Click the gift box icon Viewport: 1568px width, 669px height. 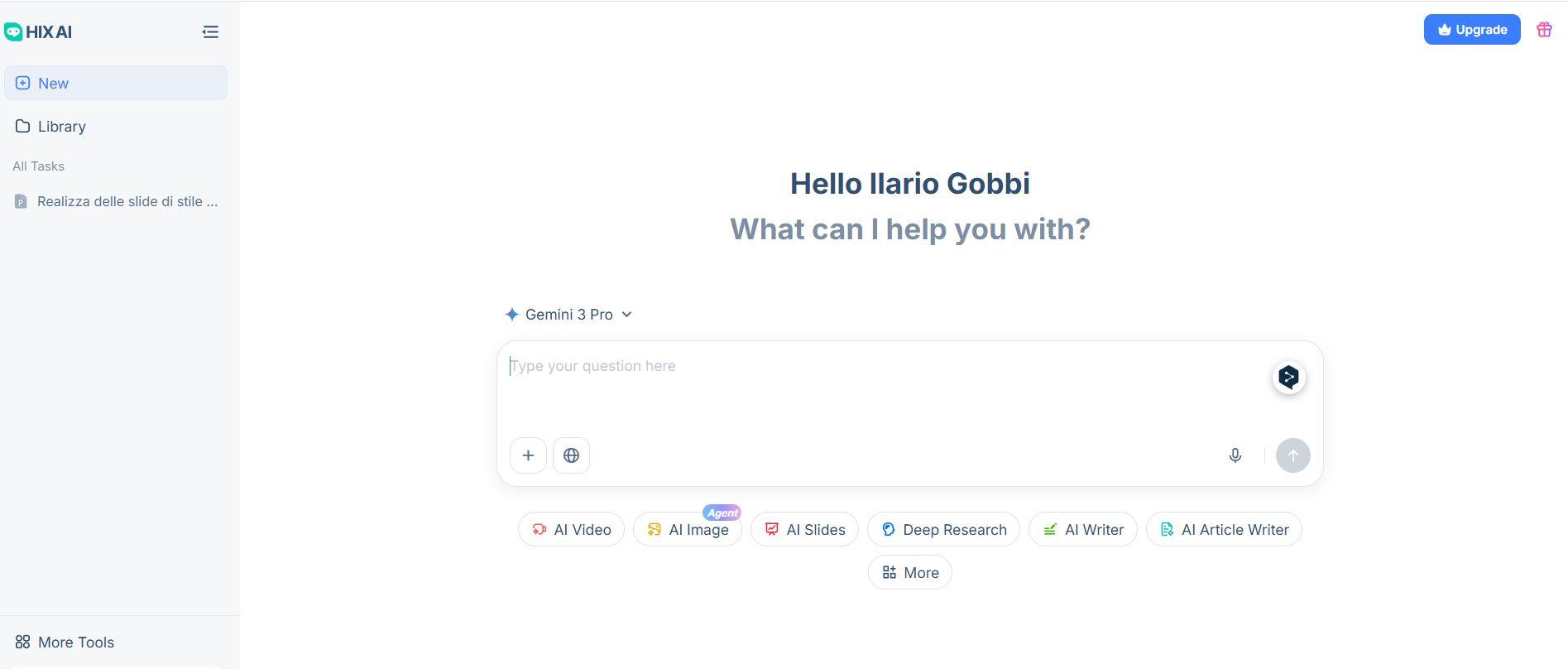[x=1544, y=30]
